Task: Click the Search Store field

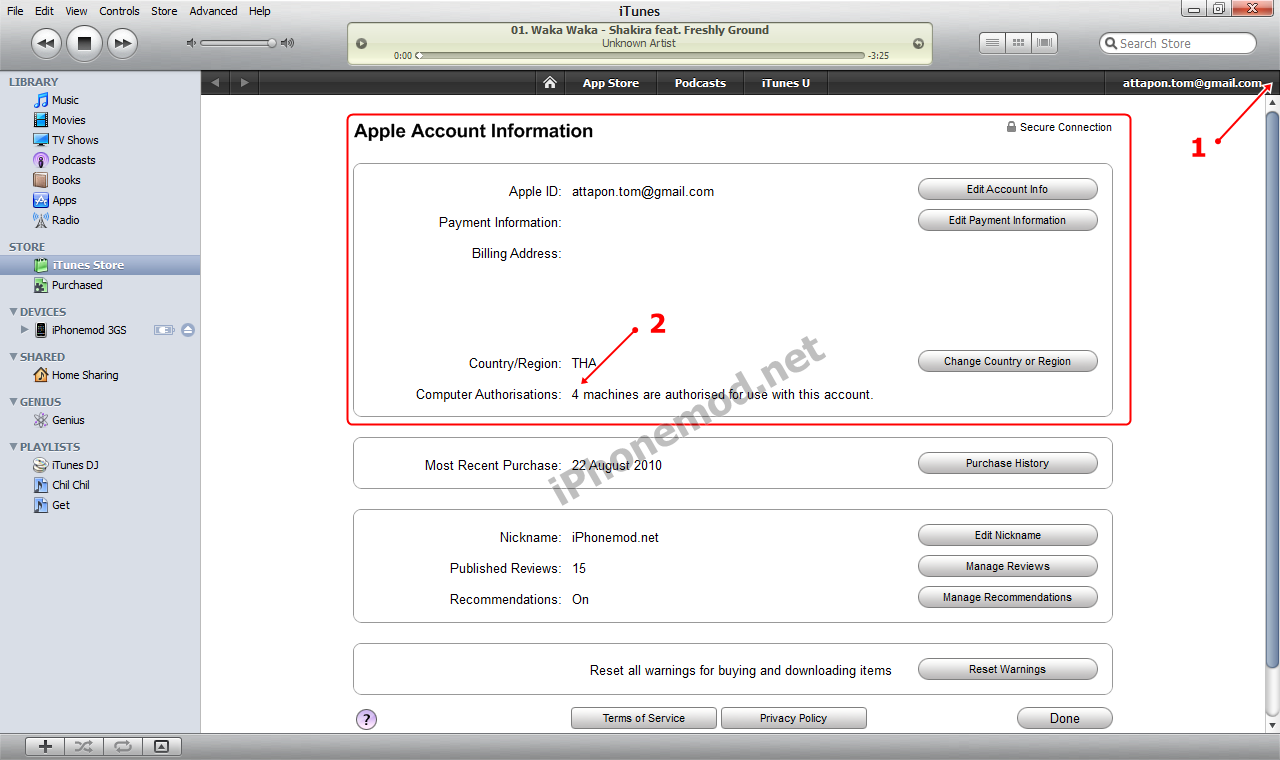Action: (1178, 43)
